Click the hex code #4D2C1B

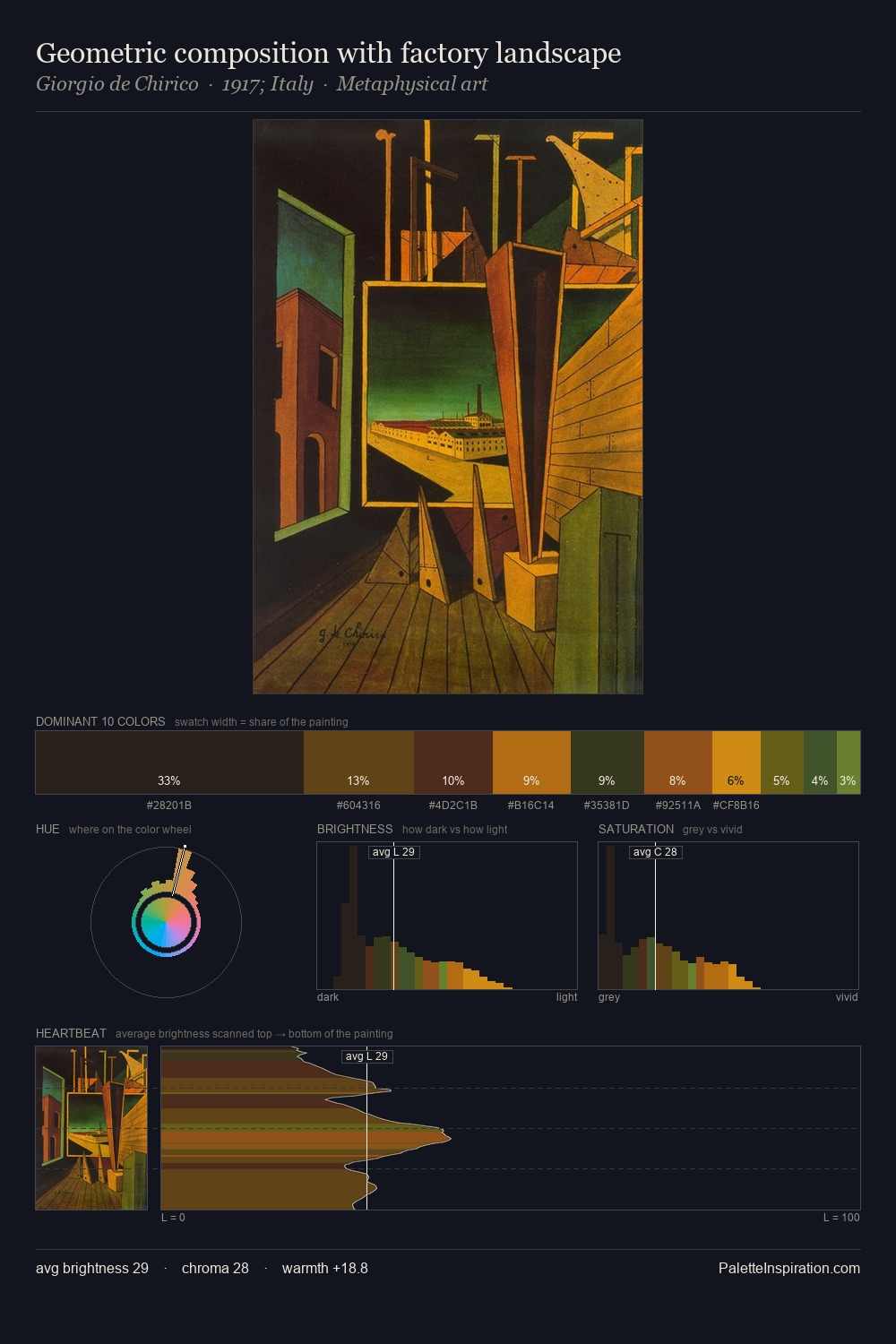[453, 805]
